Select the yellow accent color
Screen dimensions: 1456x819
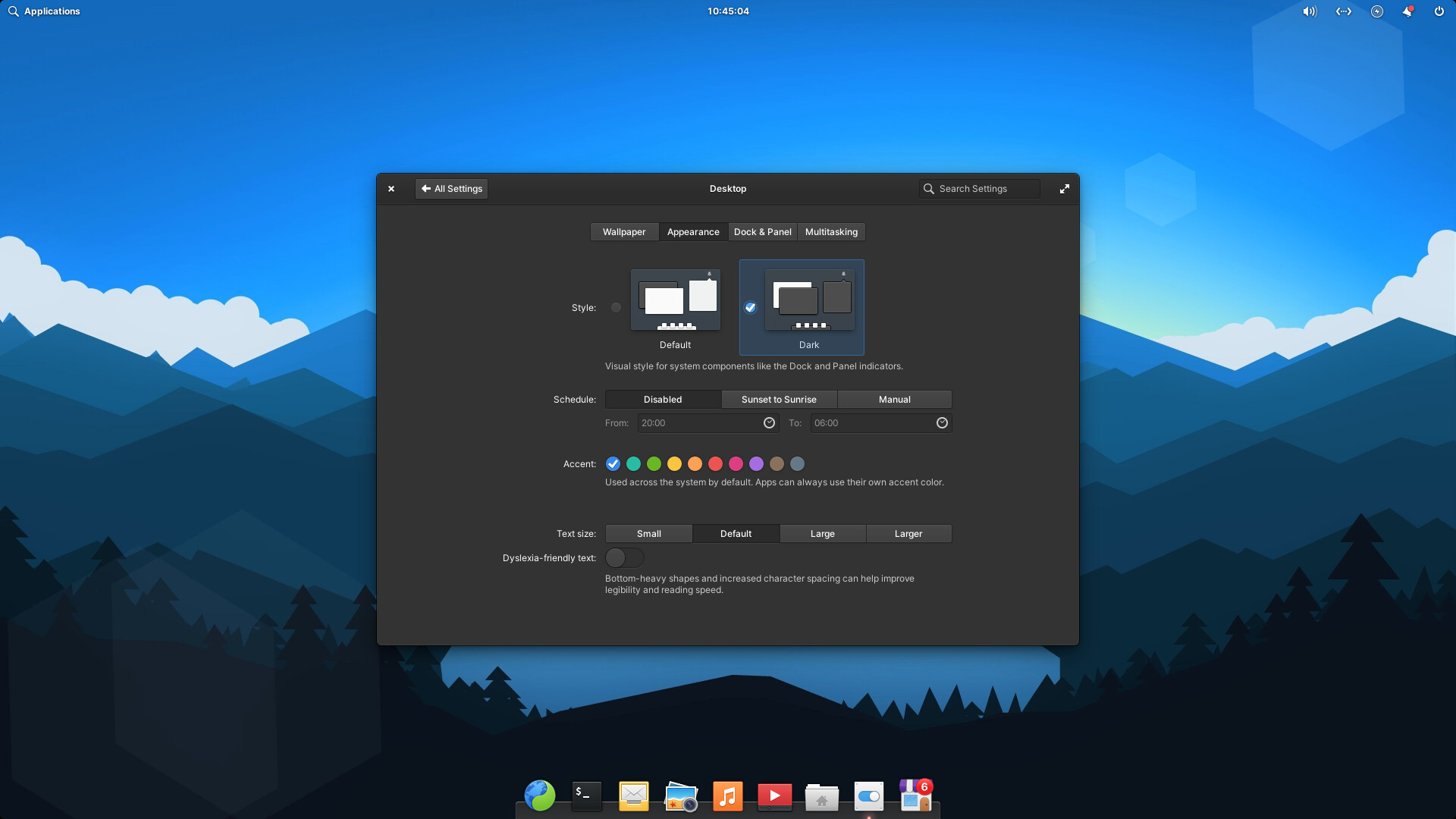click(x=674, y=464)
